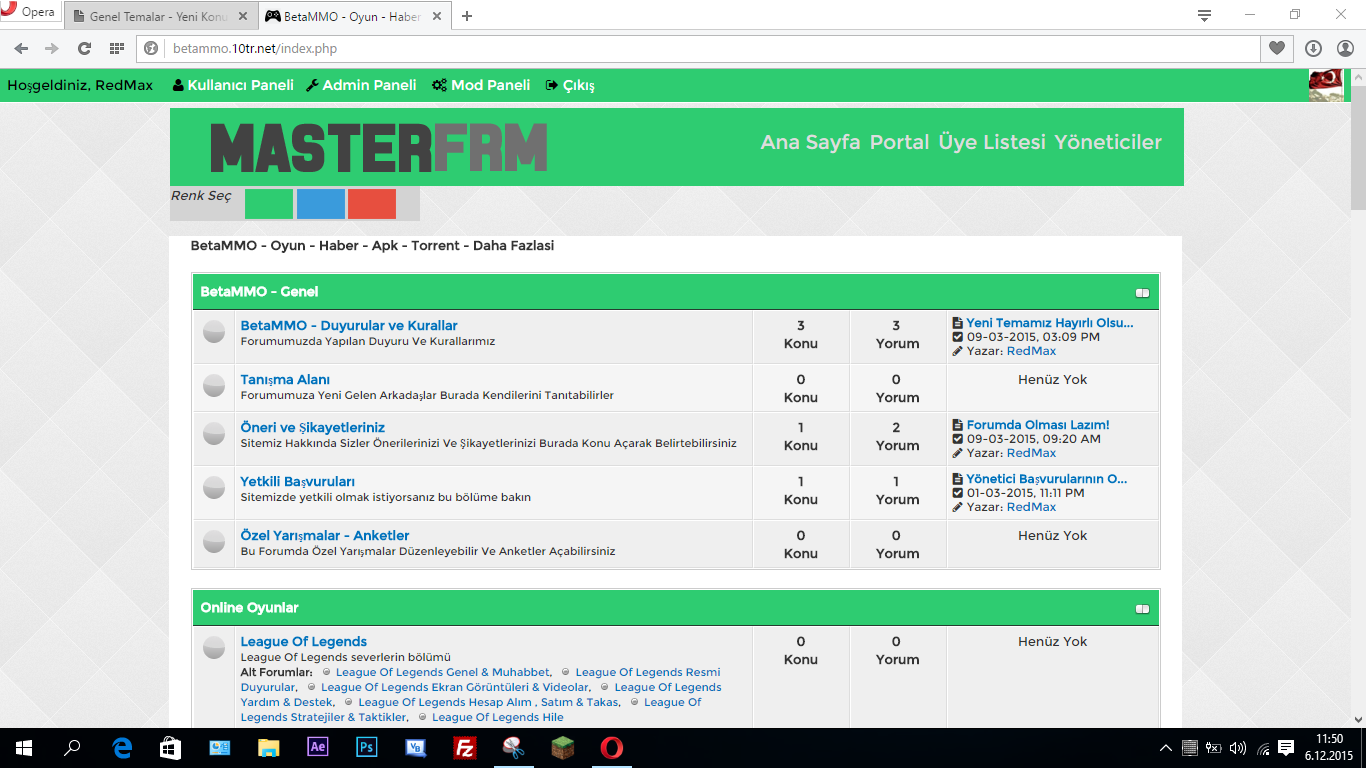Click the MASTERFRM logo
Viewport: 1366px width, 768px height.
click(x=379, y=147)
